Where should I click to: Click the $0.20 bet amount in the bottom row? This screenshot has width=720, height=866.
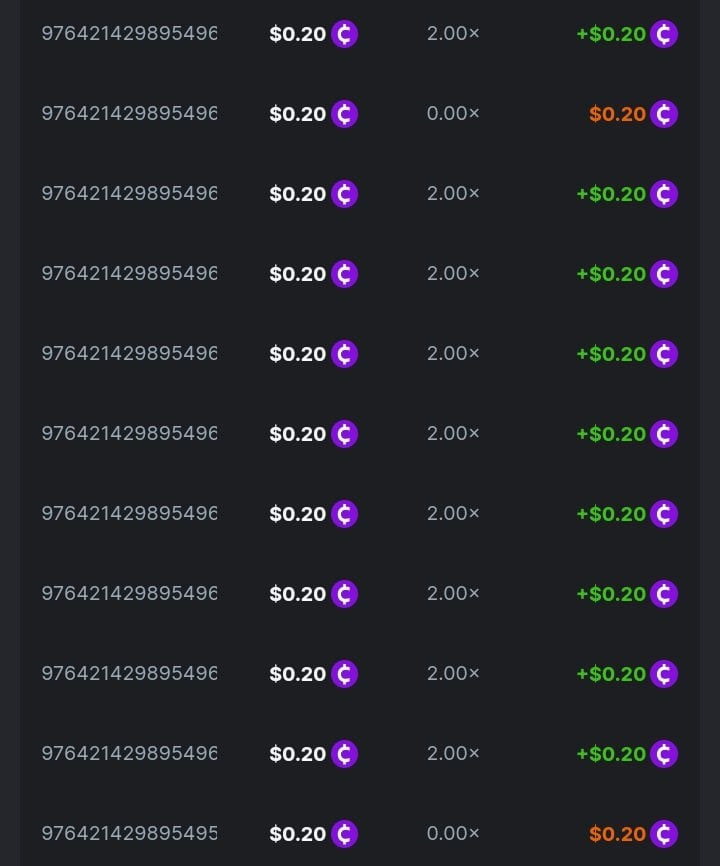[297, 834]
